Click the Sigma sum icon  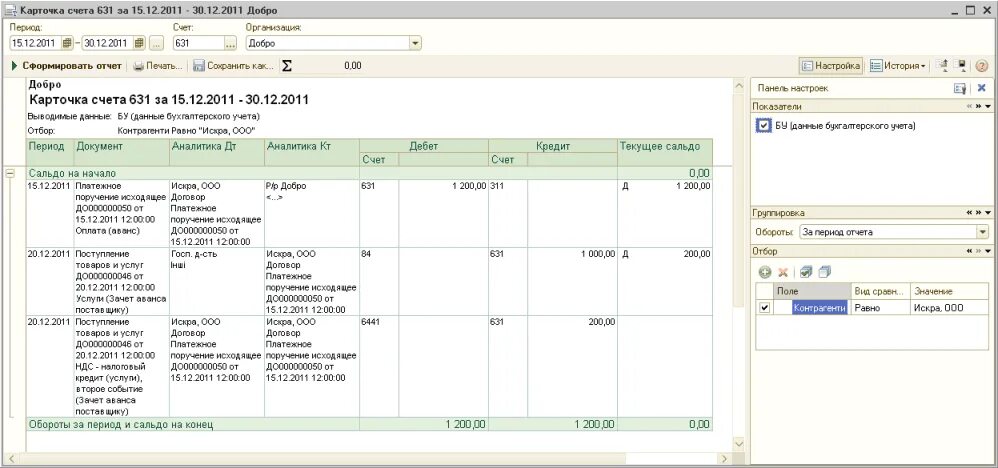pos(286,66)
